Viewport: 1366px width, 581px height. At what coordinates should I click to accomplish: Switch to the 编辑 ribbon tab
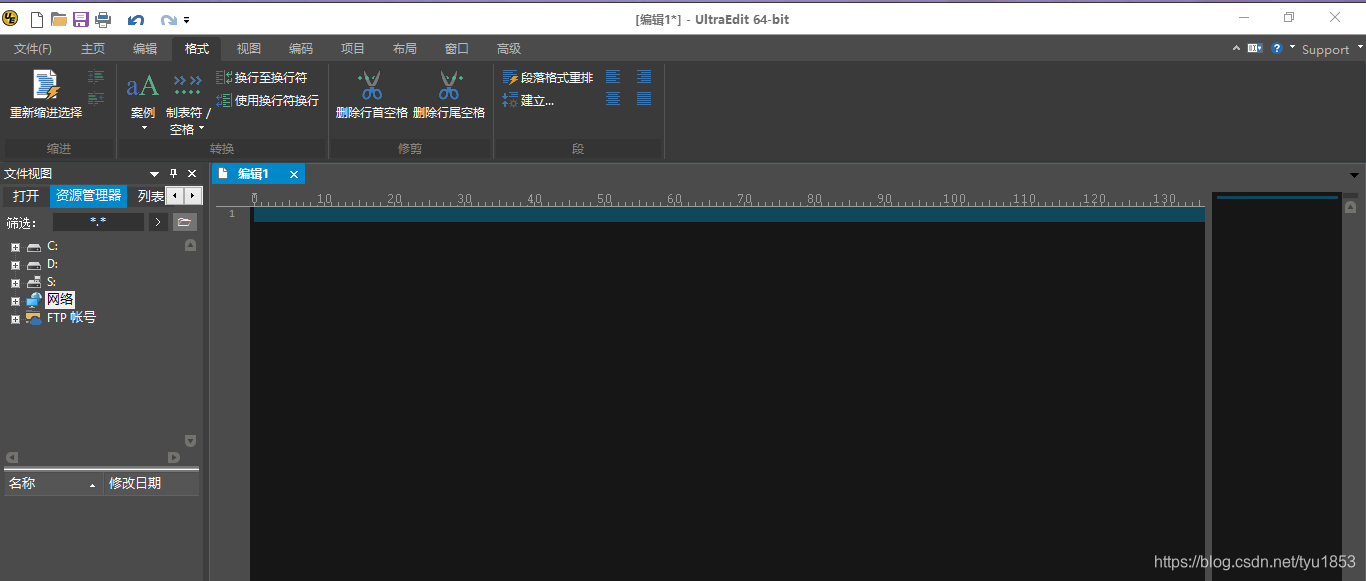tap(145, 48)
